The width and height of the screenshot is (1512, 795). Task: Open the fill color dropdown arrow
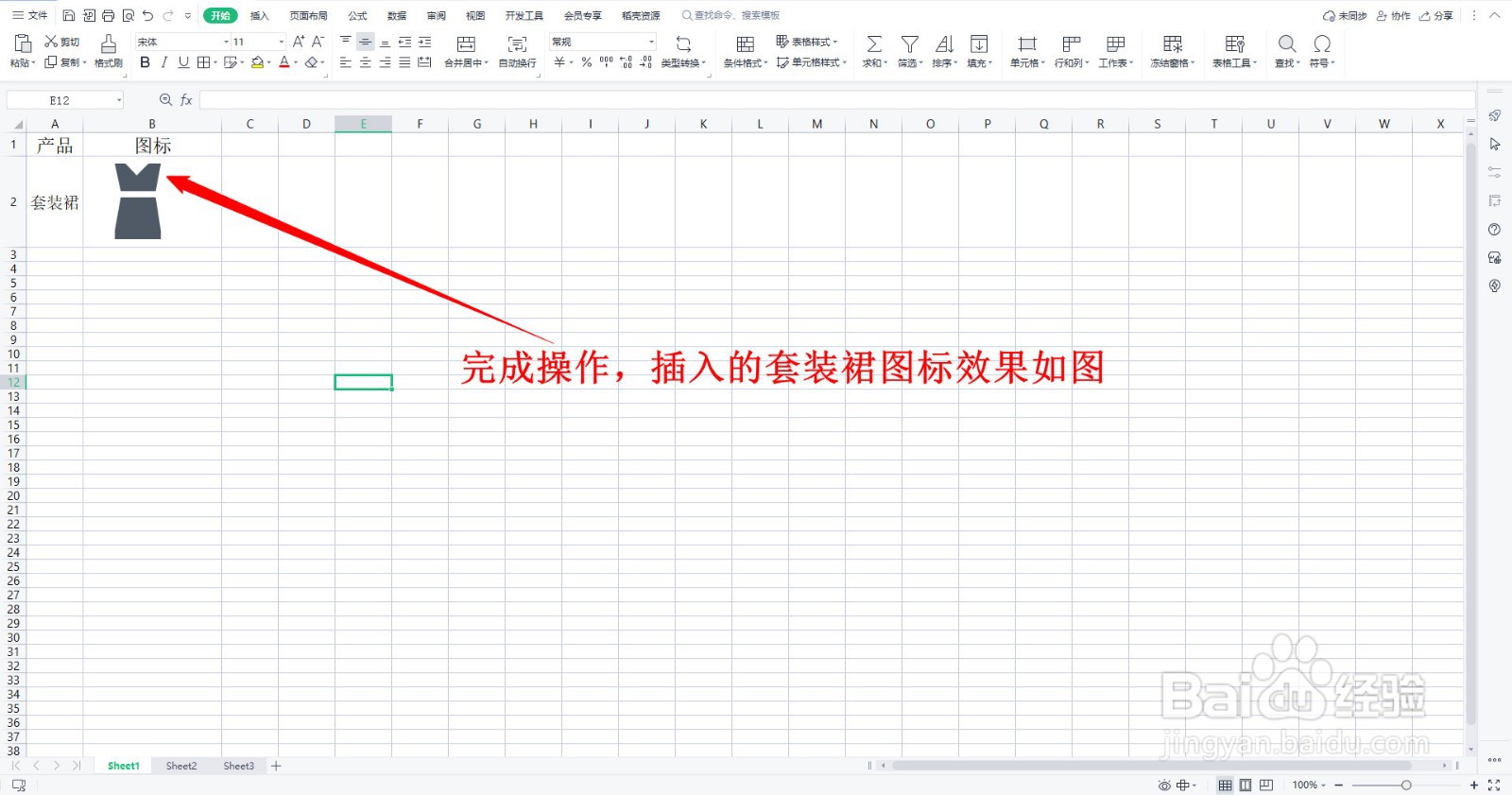[x=269, y=62]
